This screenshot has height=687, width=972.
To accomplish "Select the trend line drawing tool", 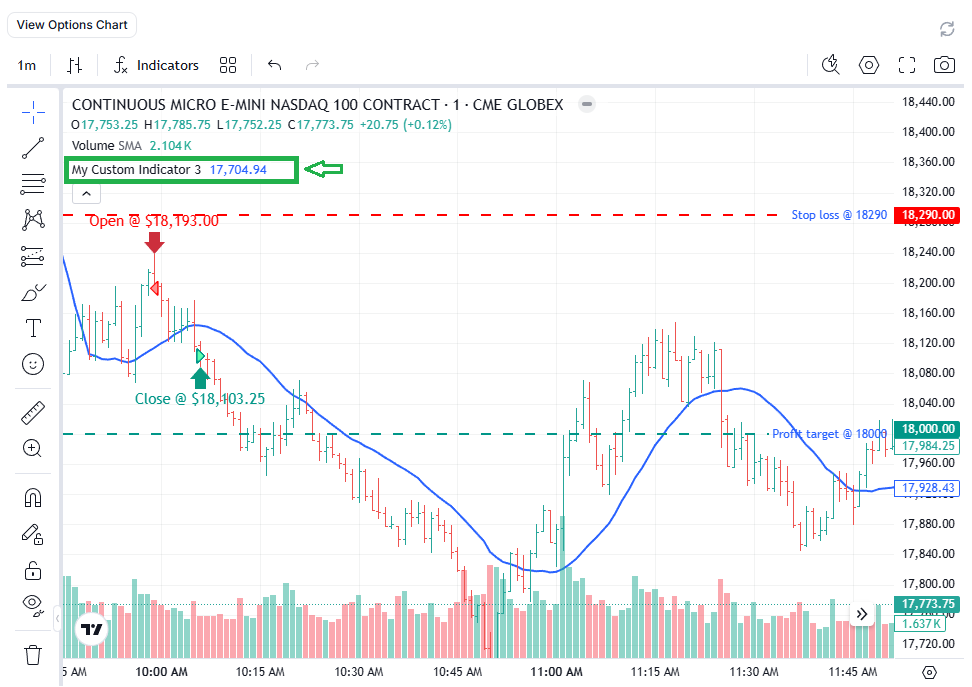I will click(33, 148).
